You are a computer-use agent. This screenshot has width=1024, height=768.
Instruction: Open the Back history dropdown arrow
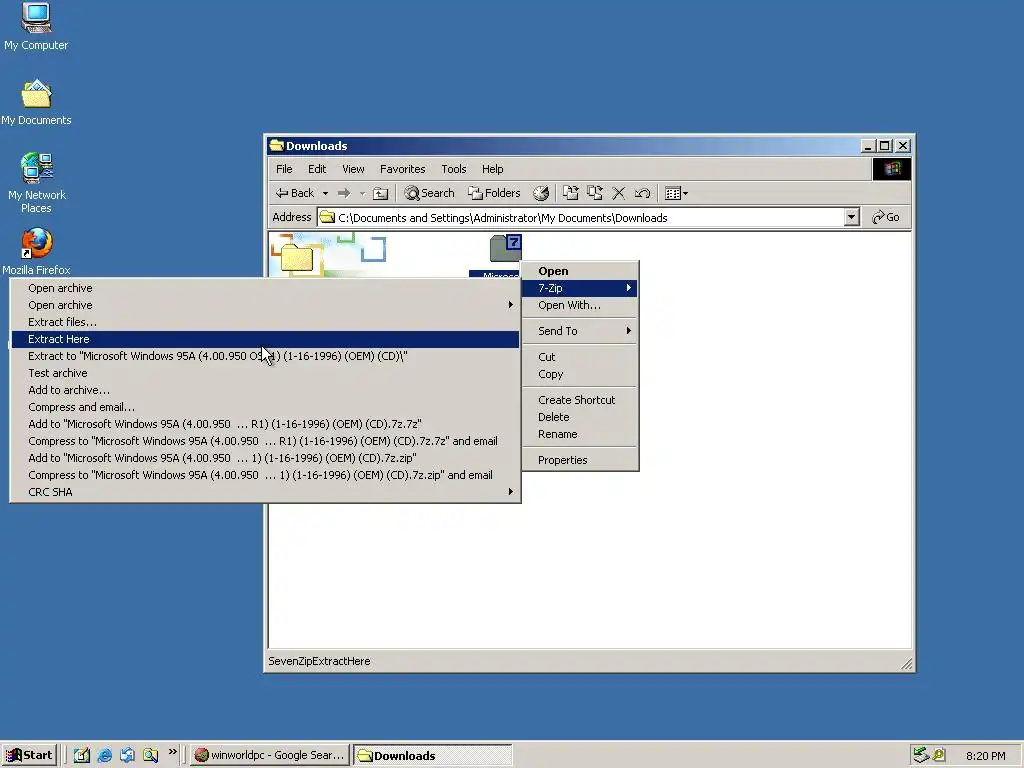(x=325, y=193)
